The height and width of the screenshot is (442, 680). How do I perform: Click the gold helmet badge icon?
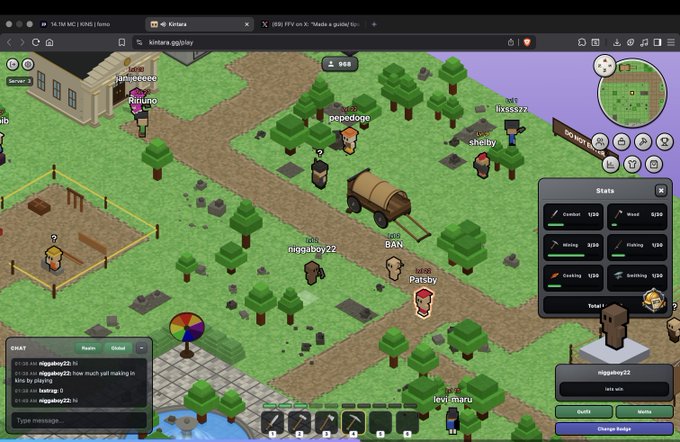coord(654,299)
